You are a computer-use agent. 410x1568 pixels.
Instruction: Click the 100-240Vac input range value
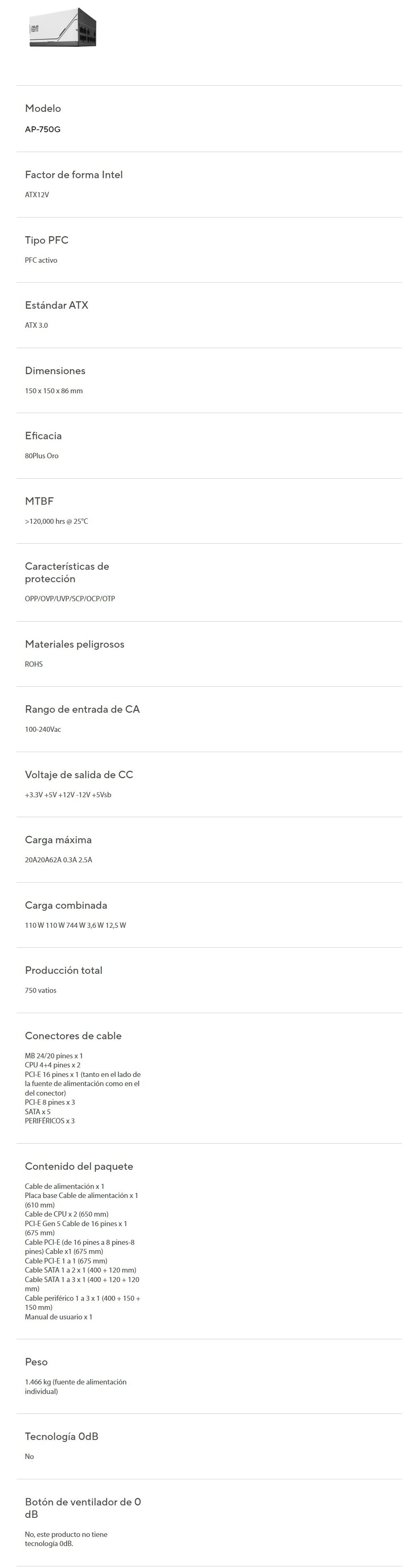pyautogui.click(x=43, y=729)
